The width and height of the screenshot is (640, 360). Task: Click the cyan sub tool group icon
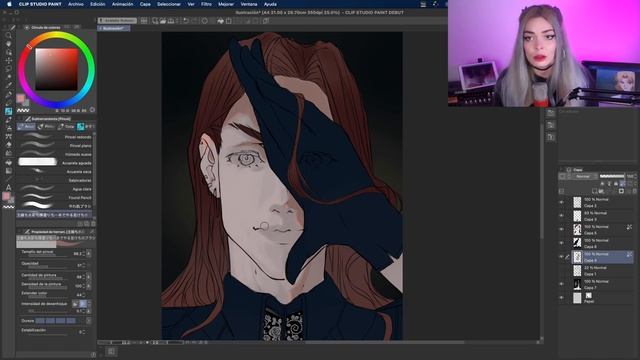point(80,127)
